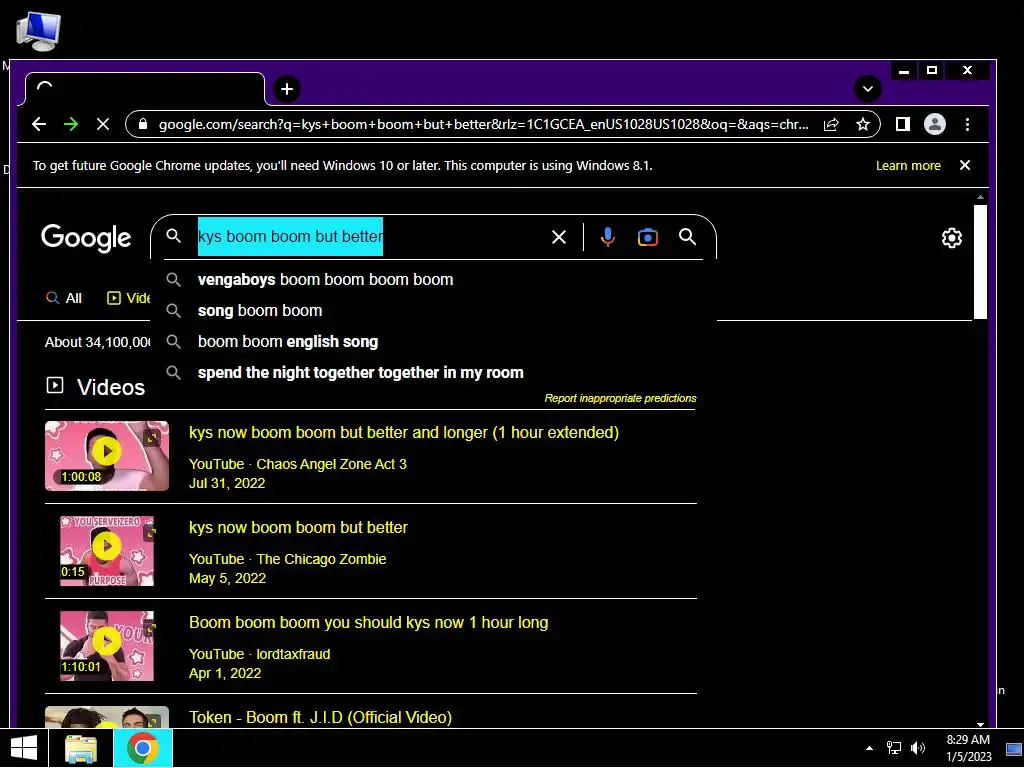Stop loading the page

(x=103, y=124)
